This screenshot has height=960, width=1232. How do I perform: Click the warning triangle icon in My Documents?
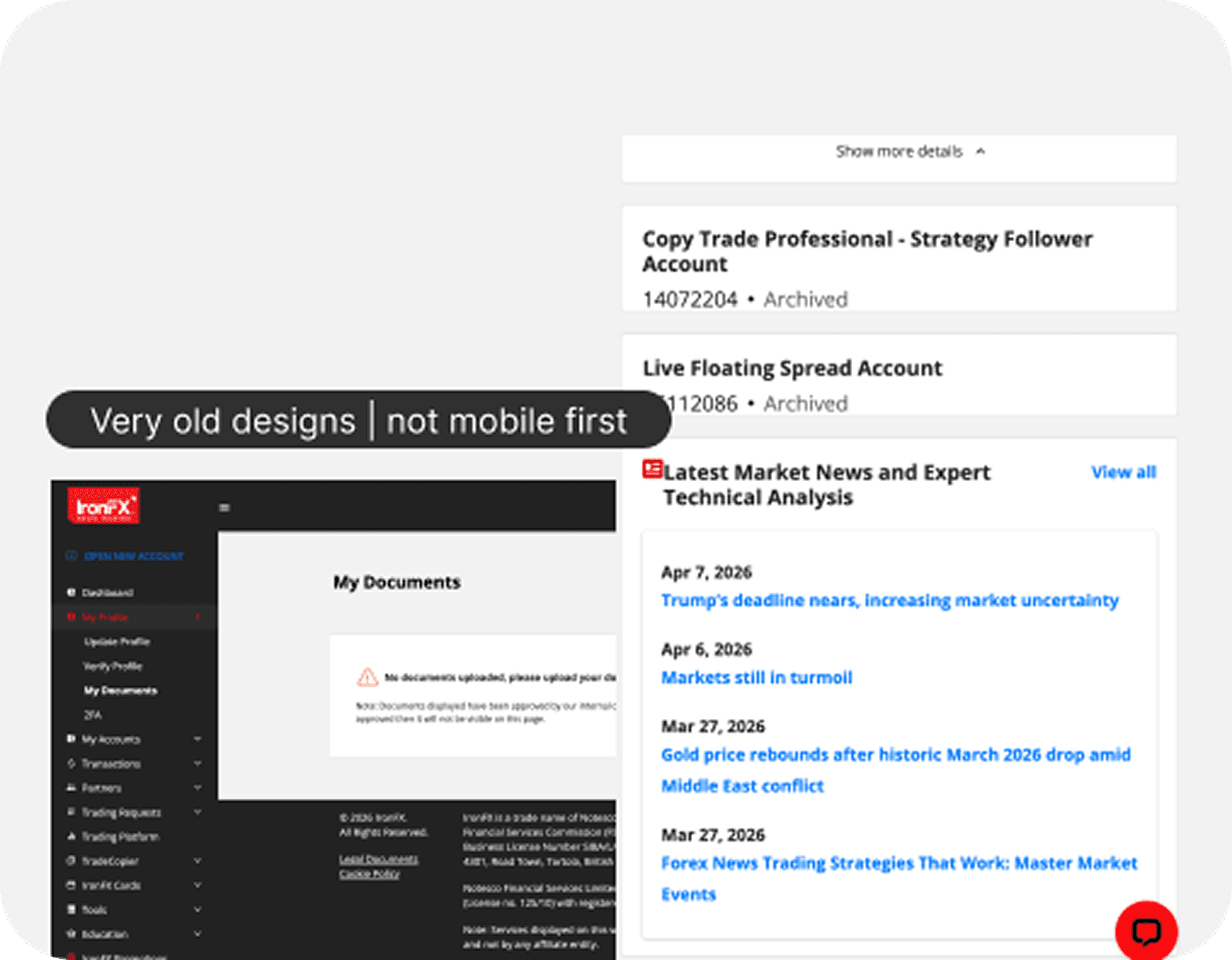coord(367,677)
